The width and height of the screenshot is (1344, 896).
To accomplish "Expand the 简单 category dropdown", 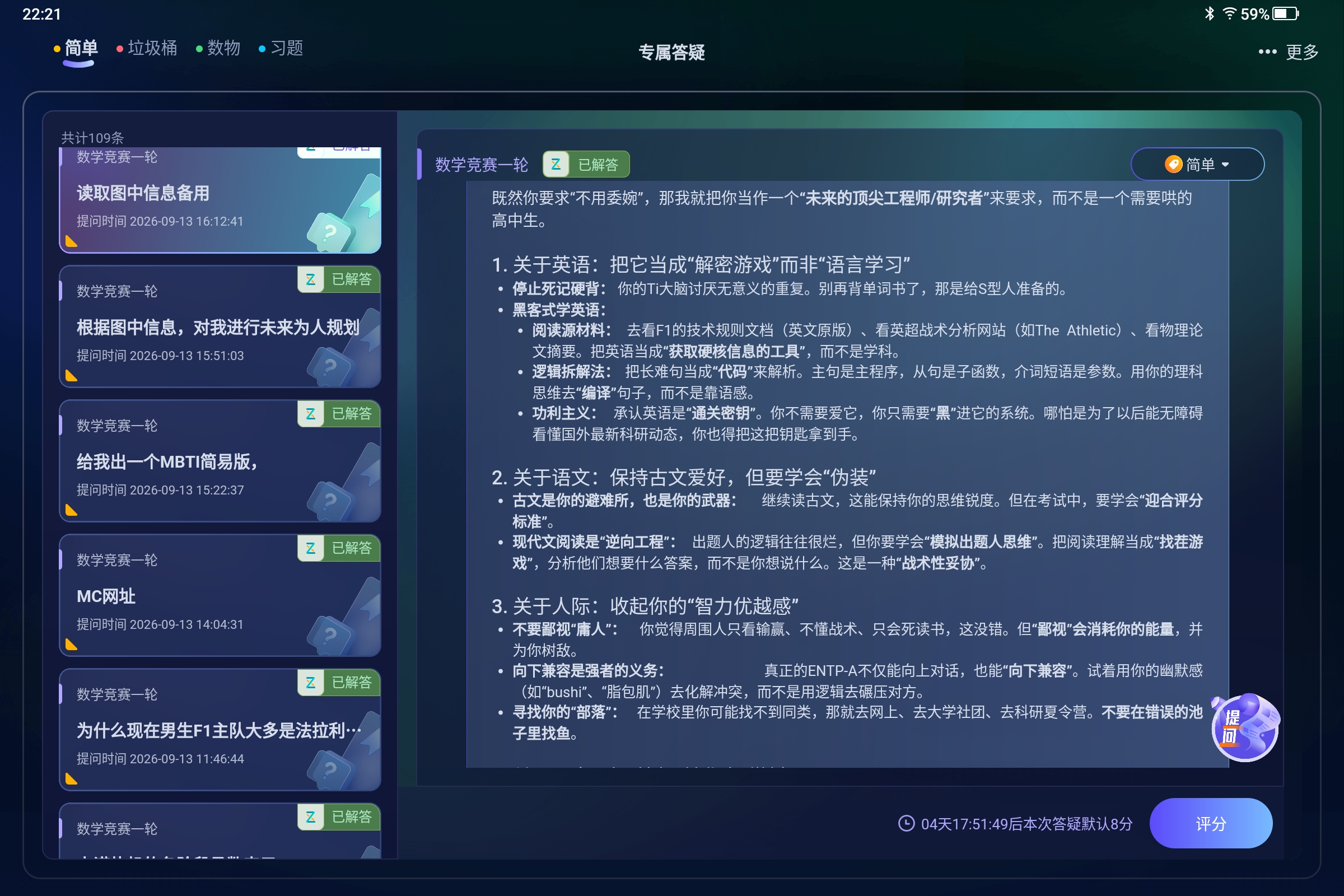I will click(x=1197, y=164).
